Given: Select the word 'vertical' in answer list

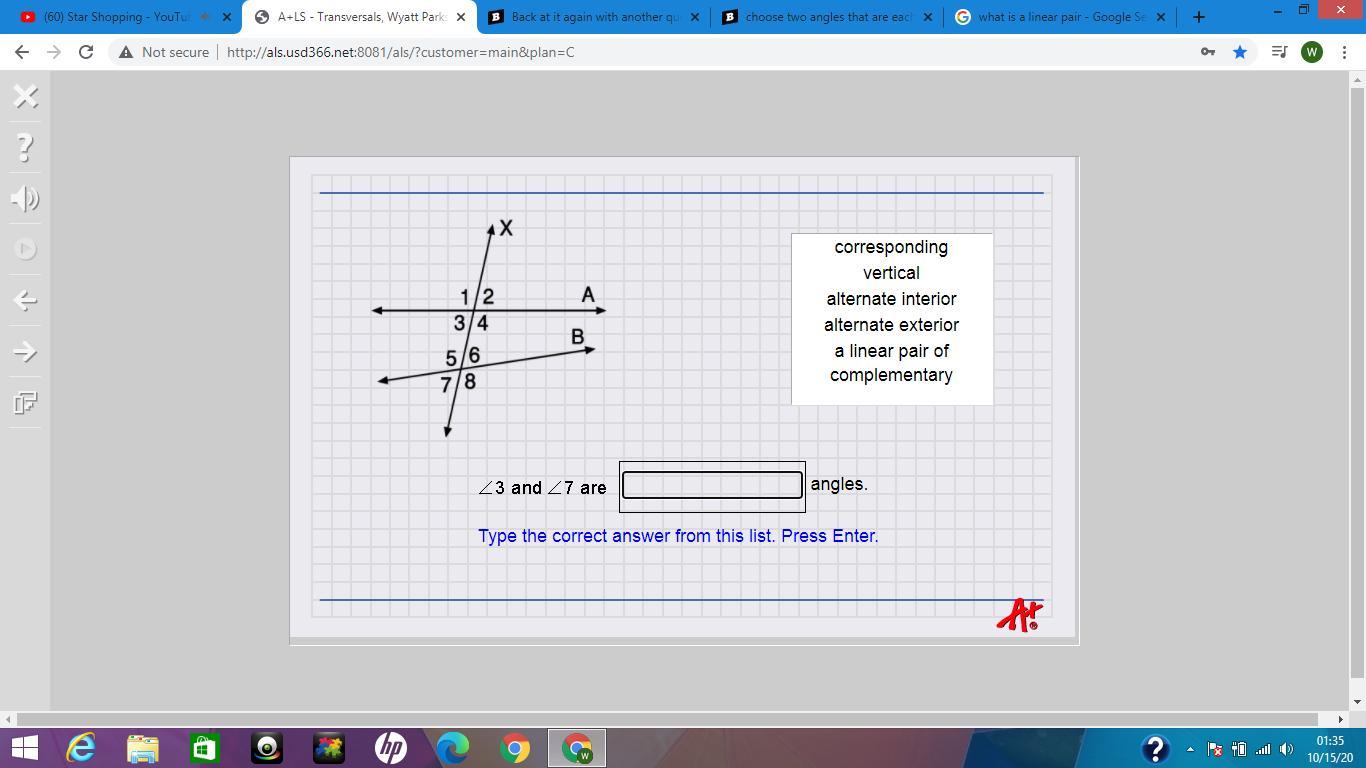Looking at the screenshot, I should pyautogui.click(x=891, y=273).
